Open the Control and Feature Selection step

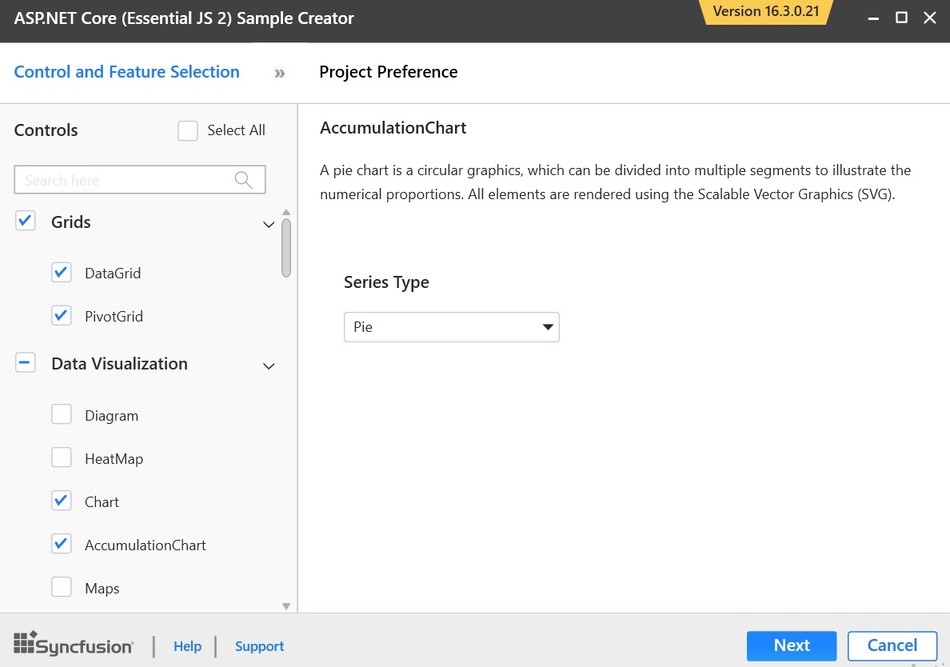[127, 71]
